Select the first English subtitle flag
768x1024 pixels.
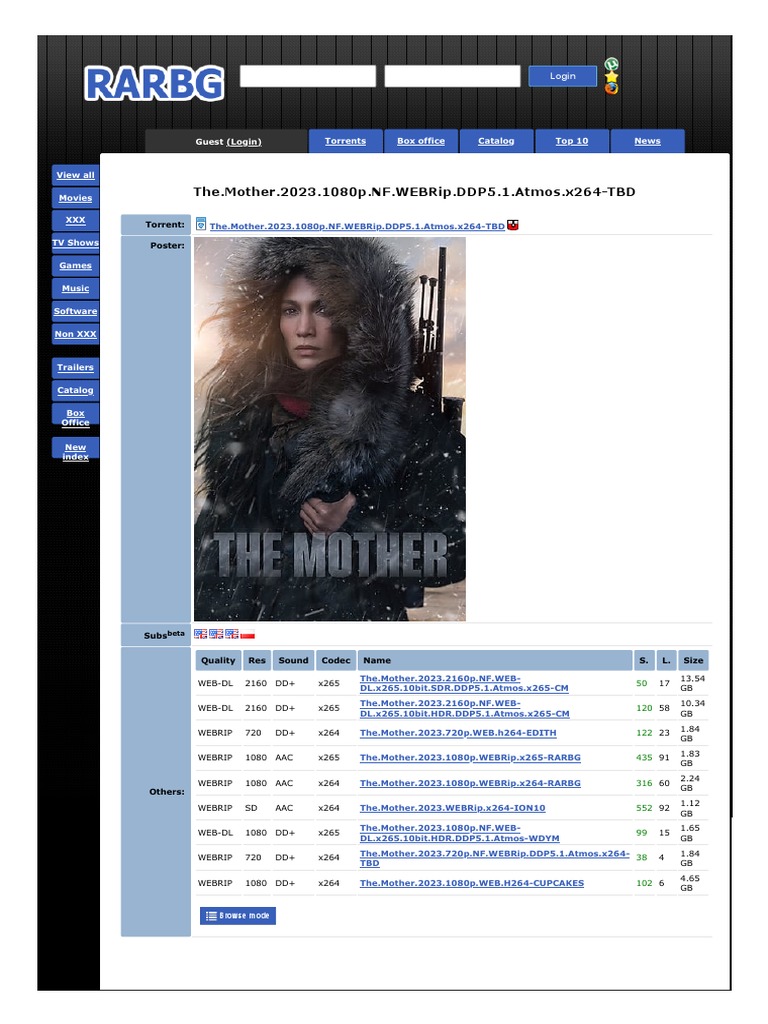(x=200, y=633)
